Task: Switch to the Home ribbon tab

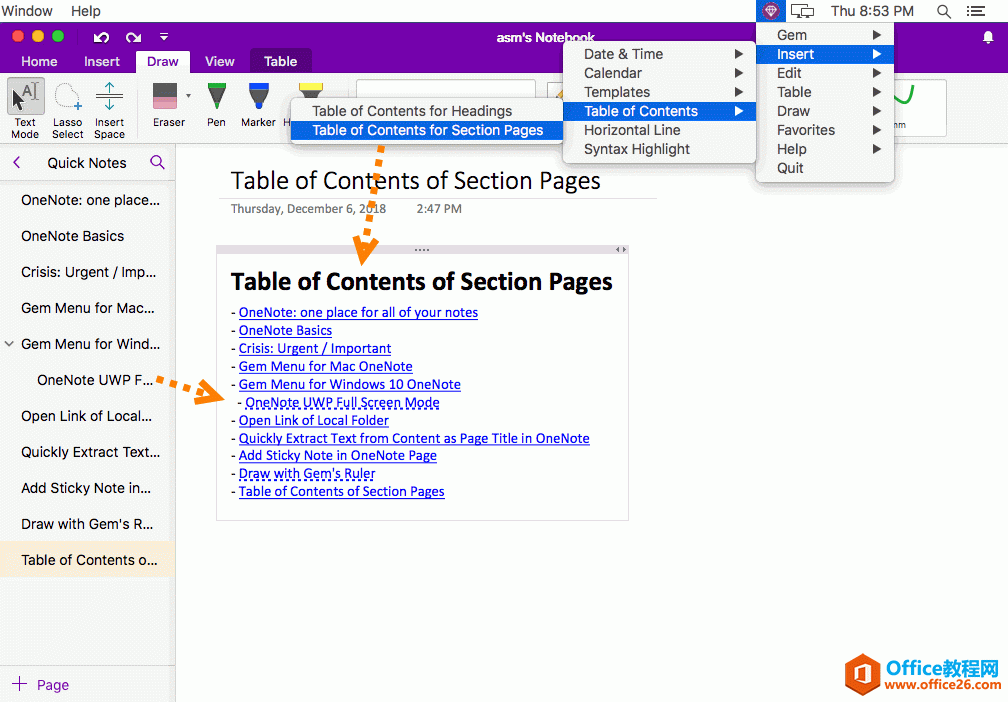Action: pyautogui.click(x=39, y=62)
